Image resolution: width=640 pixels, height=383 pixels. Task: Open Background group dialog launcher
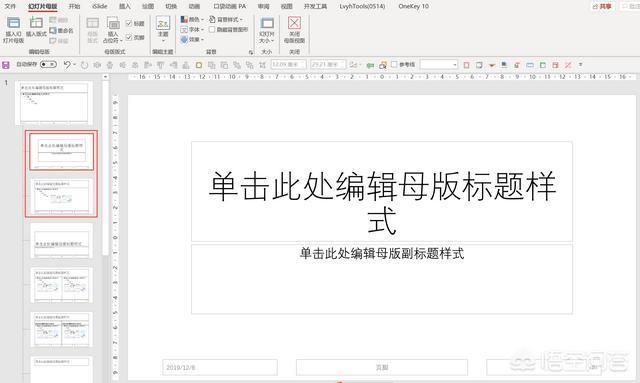coord(251,52)
